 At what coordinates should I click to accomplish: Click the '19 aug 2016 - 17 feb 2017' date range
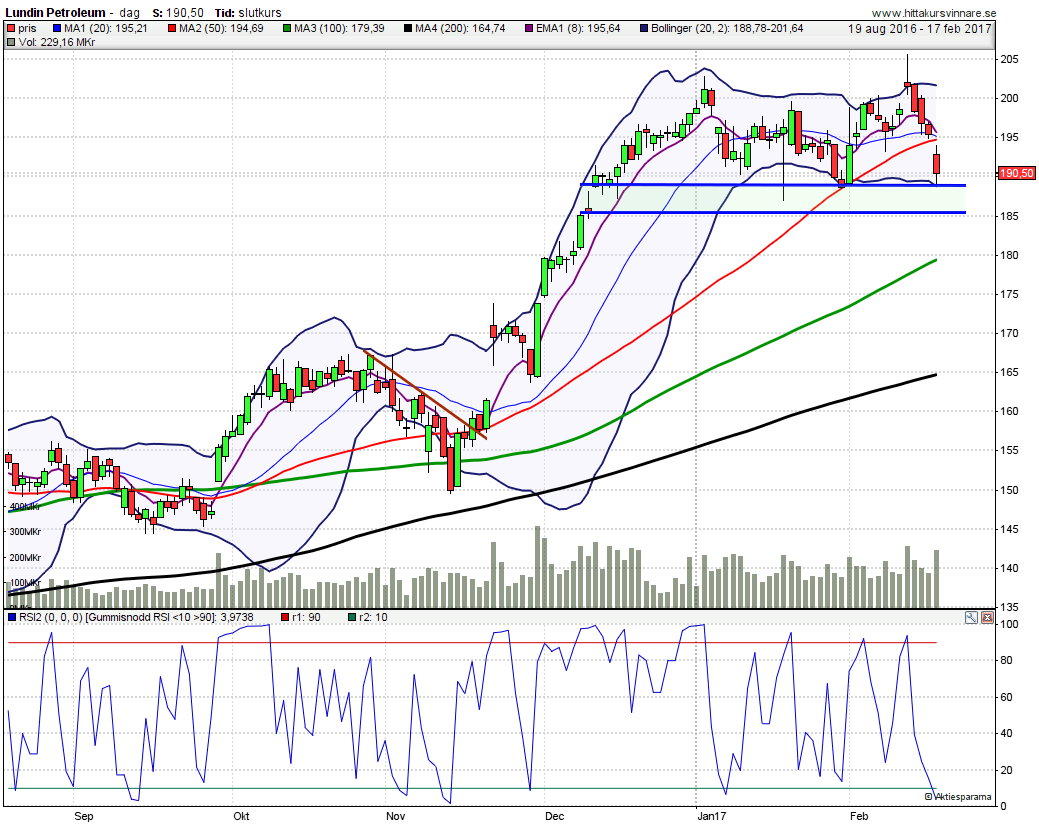[x=920, y=28]
